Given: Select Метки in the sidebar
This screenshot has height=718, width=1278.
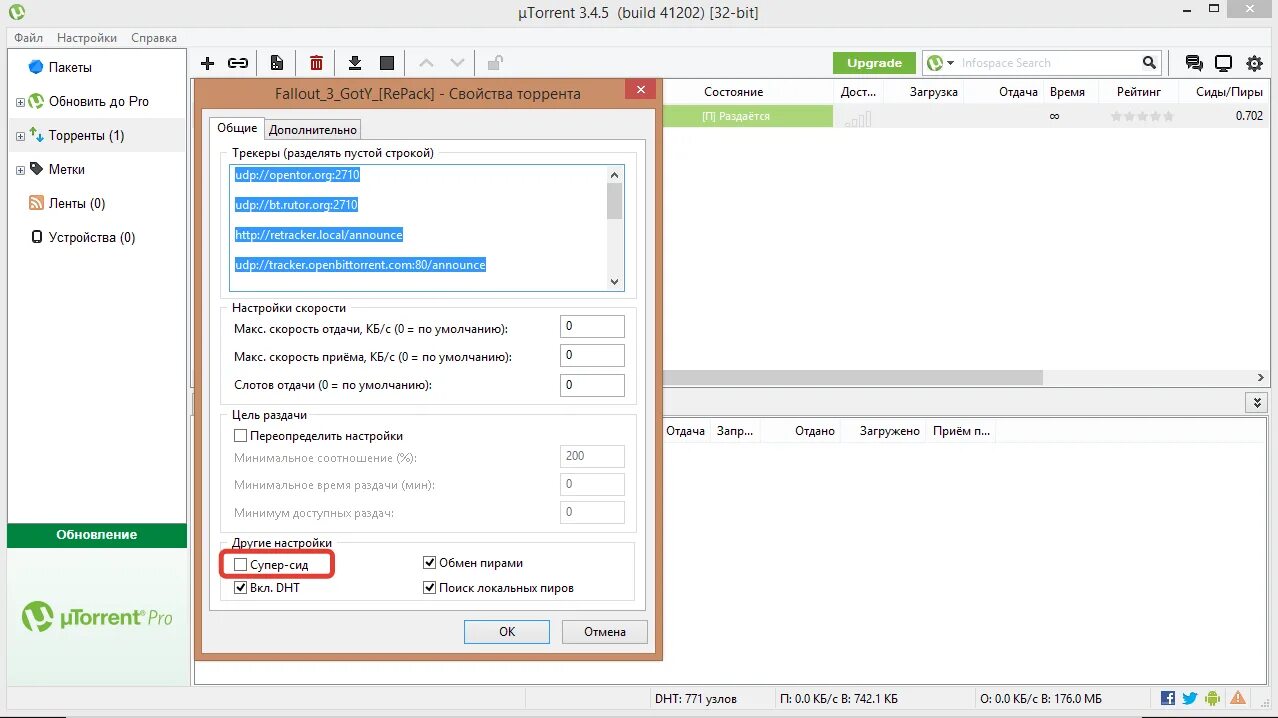Looking at the screenshot, I should click(x=67, y=169).
